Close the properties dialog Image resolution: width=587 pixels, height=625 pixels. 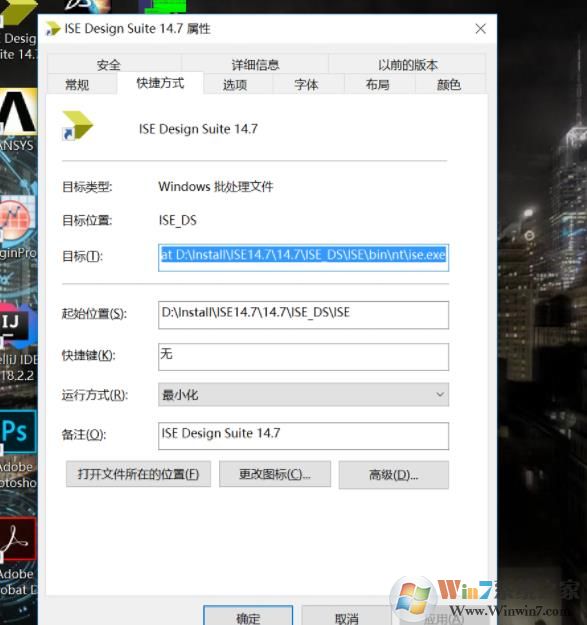coord(481,28)
